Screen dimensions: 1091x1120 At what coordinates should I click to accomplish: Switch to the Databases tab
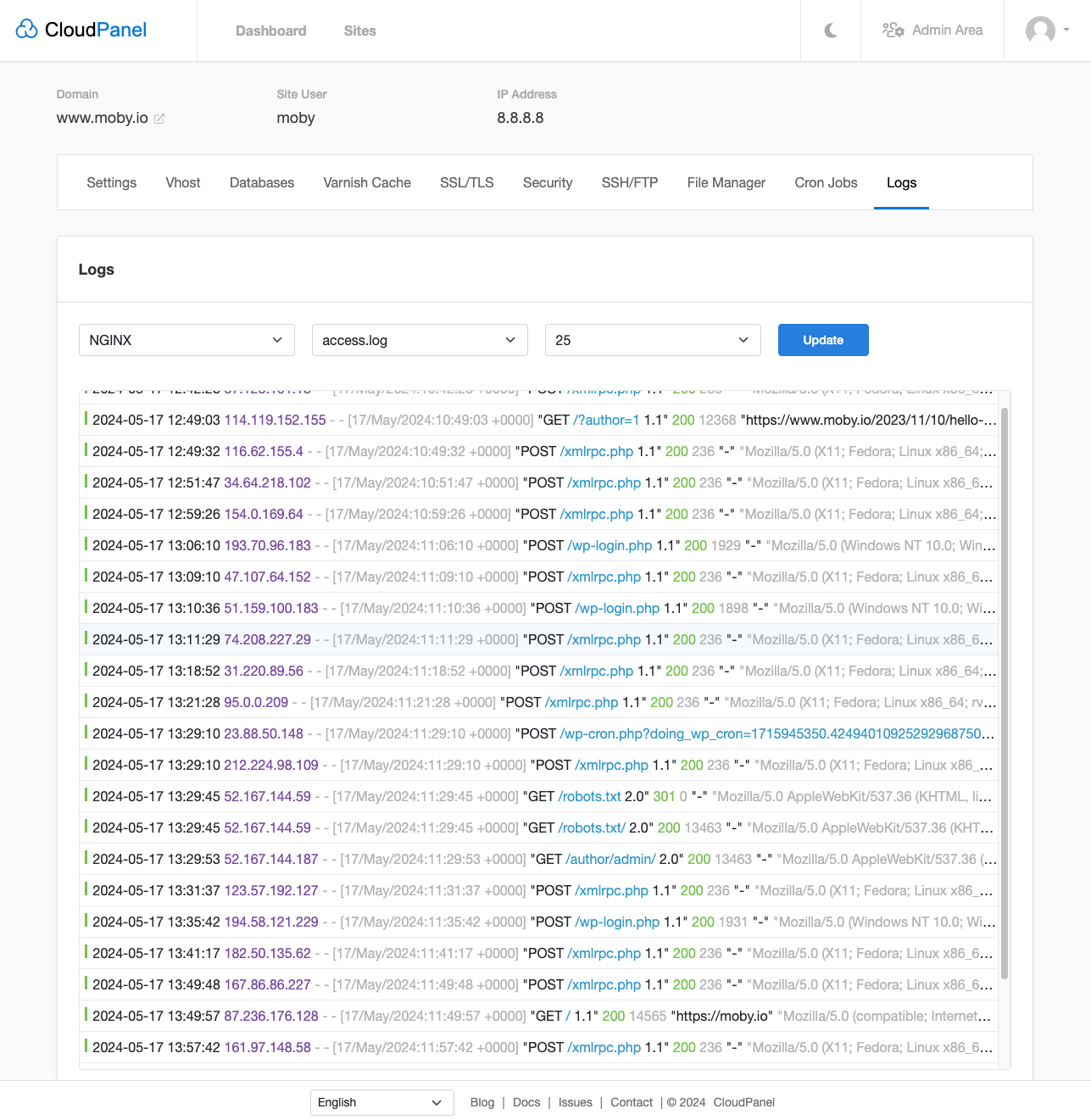[261, 182]
